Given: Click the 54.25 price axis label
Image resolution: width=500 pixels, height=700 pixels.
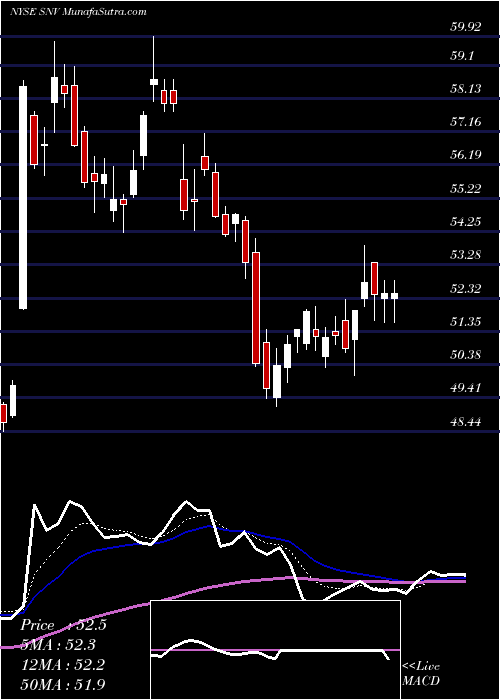Looking at the screenshot, I should click(x=465, y=221).
